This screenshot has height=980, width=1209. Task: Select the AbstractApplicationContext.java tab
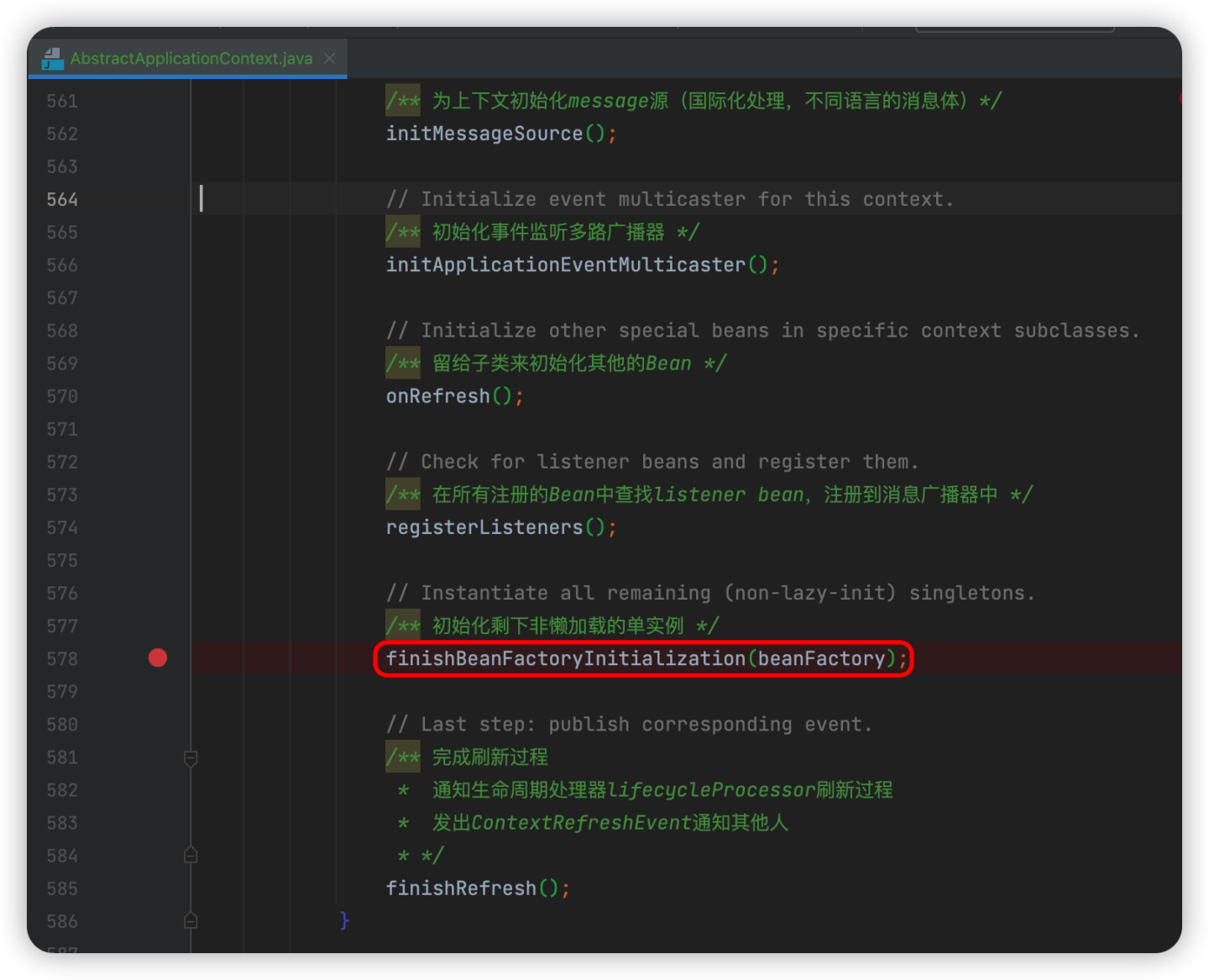187,59
